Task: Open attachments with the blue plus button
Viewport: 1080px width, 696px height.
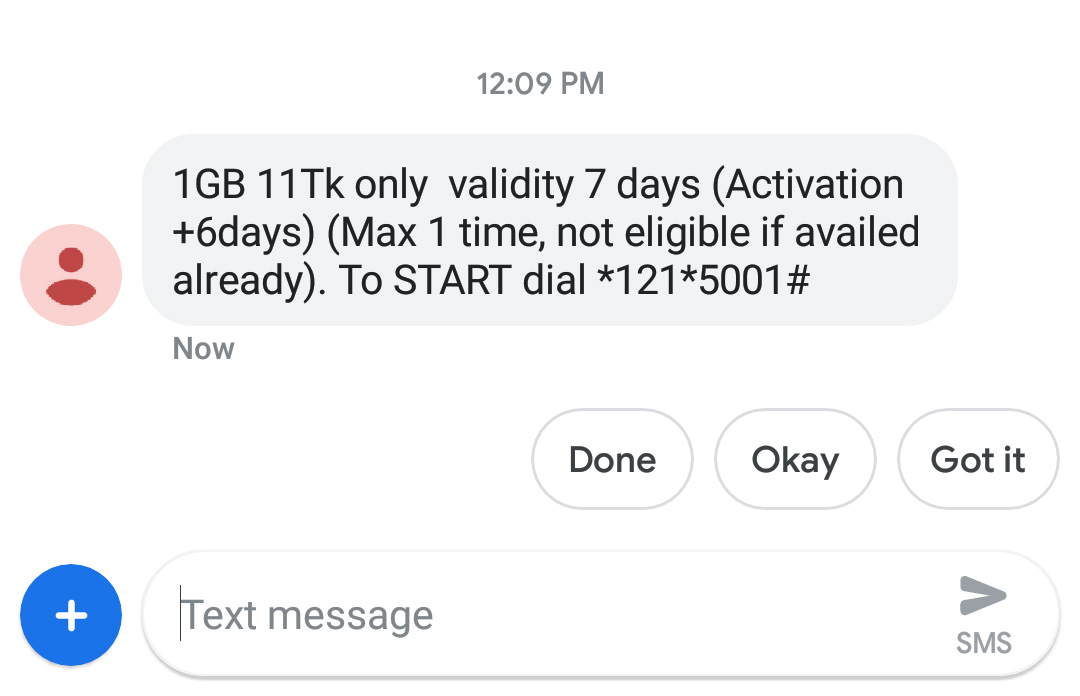Action: 71,615
